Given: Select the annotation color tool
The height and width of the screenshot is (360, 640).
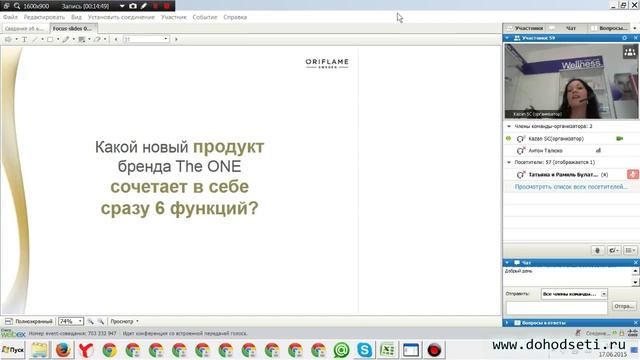Looking at the screenshot, I should pyautogui.click(x=82, y=40).
